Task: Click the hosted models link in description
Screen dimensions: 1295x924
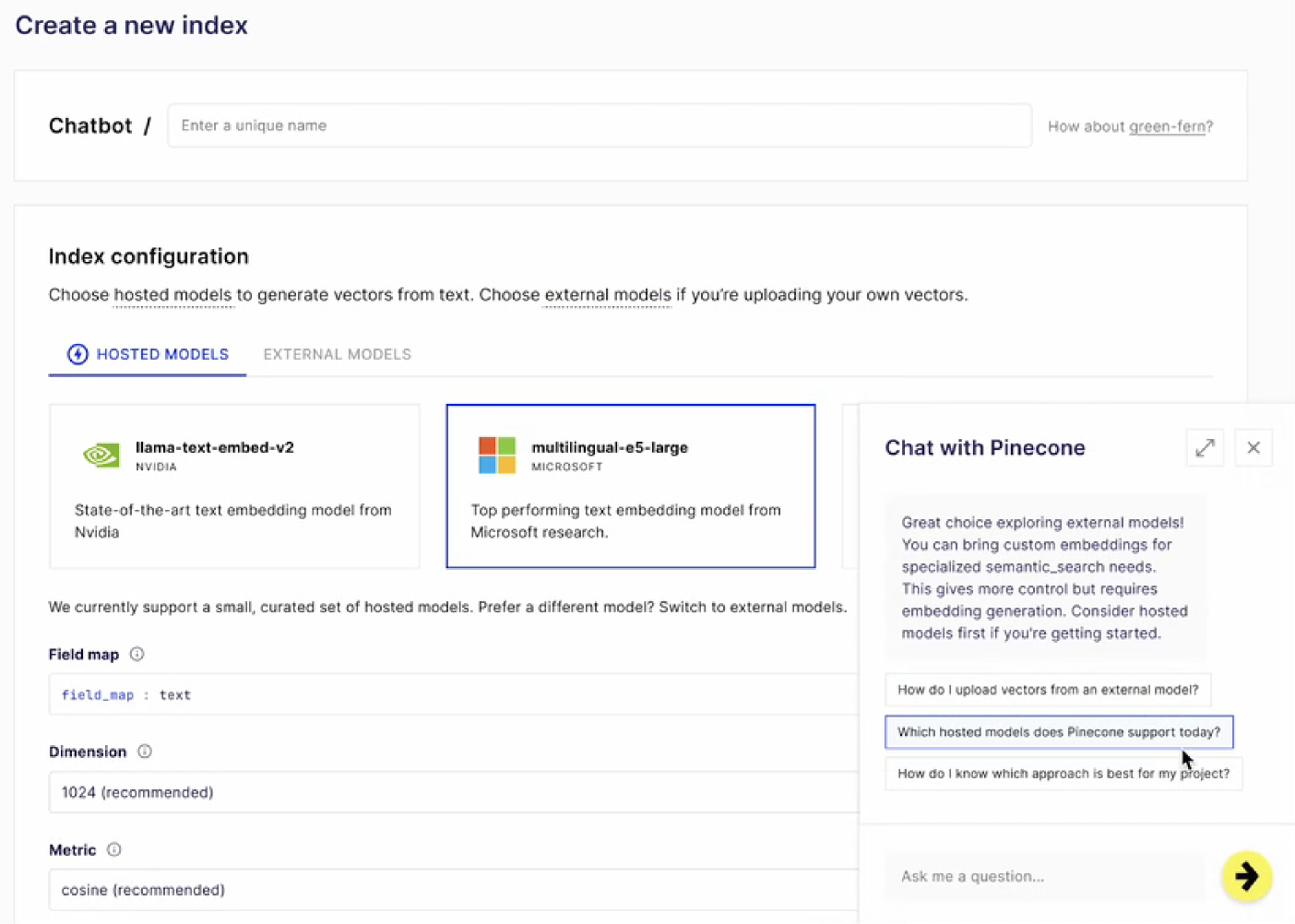Action: (172, 295)
